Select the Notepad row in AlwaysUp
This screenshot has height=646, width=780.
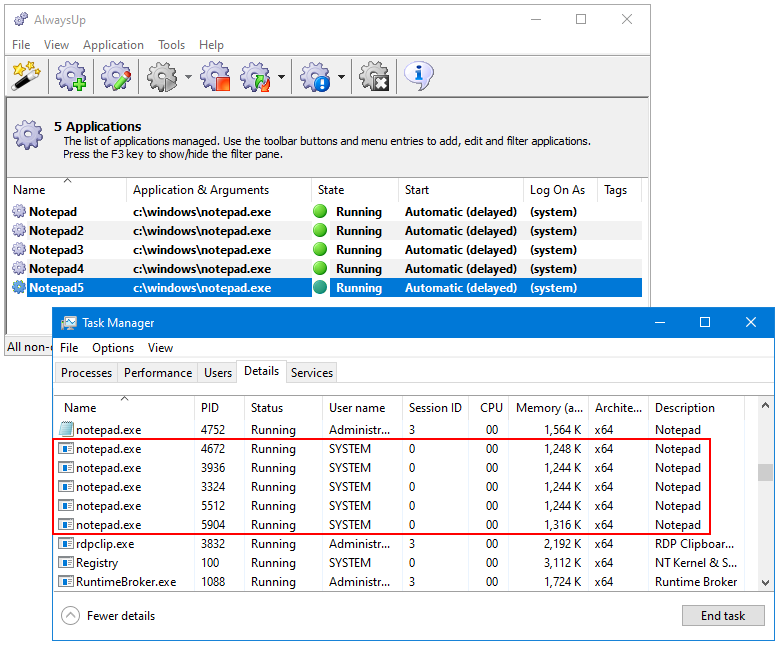tap(326, 212)
